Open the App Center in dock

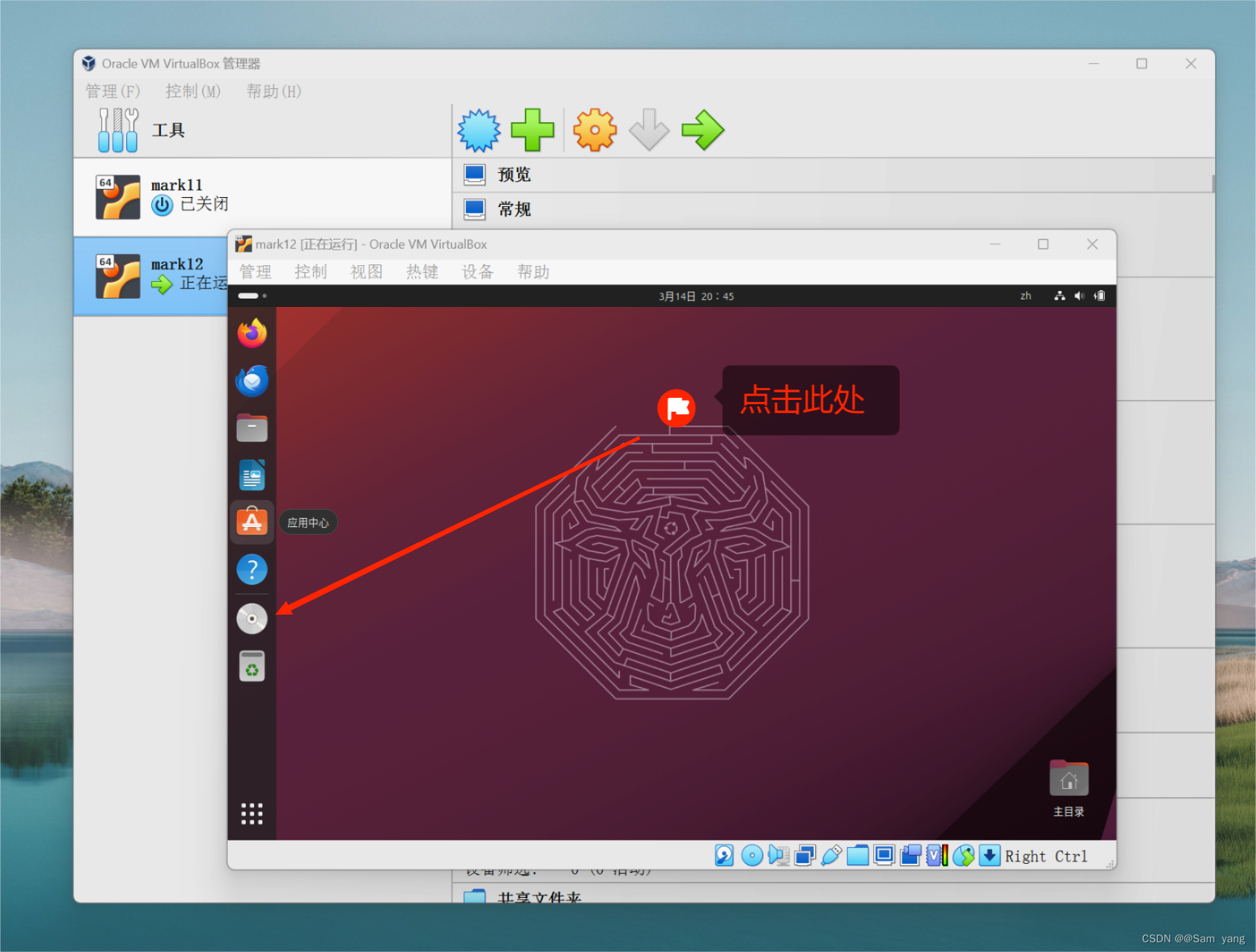click(x=252, y=522)
